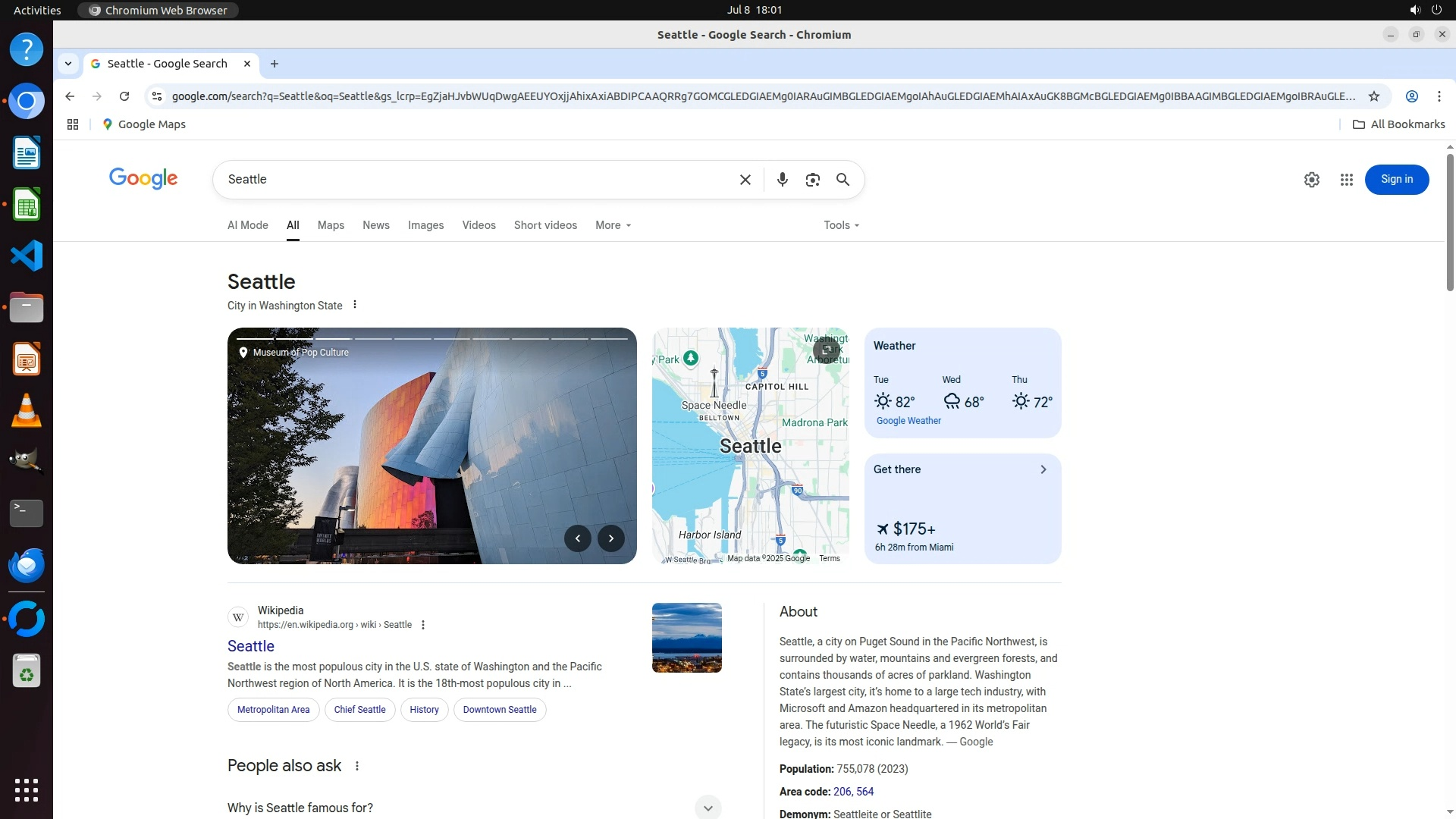Show next Seattle carousel photo
Image resolution: width=1456 pixels, height=819 pixels.
[610, 538]
